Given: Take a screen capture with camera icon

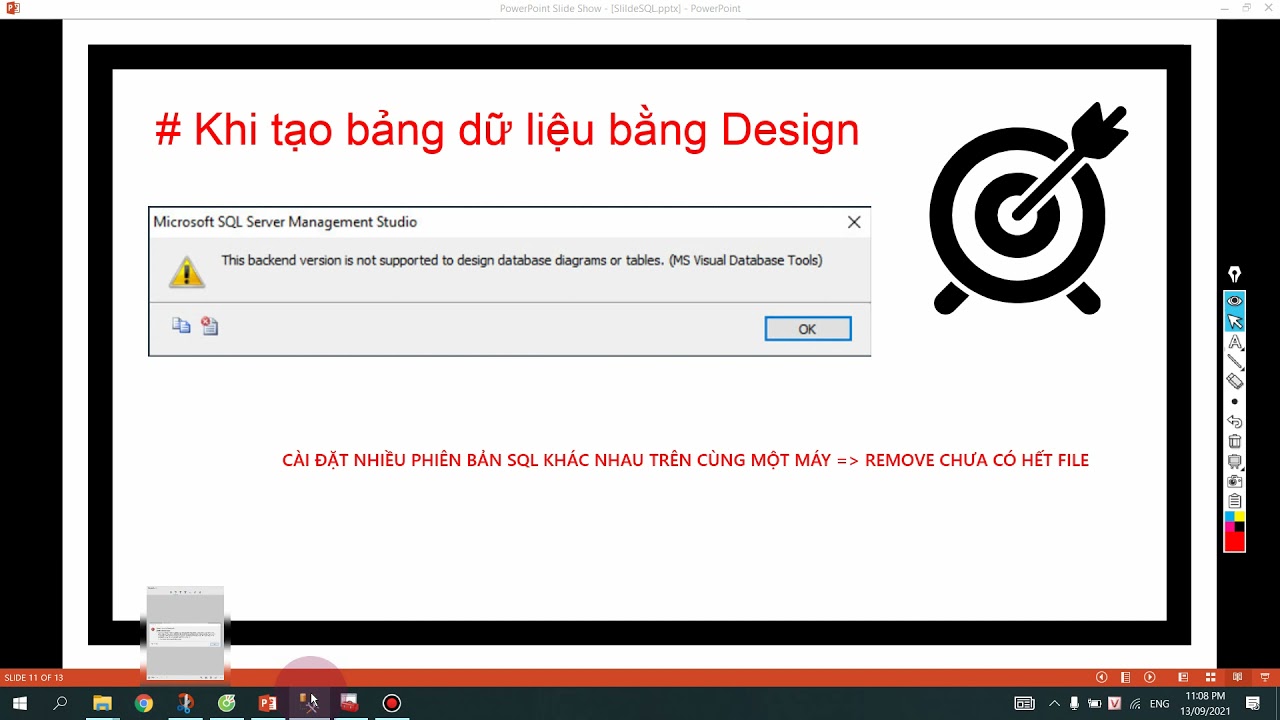Looking at the screenshot, I should (x=1234, y=481).
